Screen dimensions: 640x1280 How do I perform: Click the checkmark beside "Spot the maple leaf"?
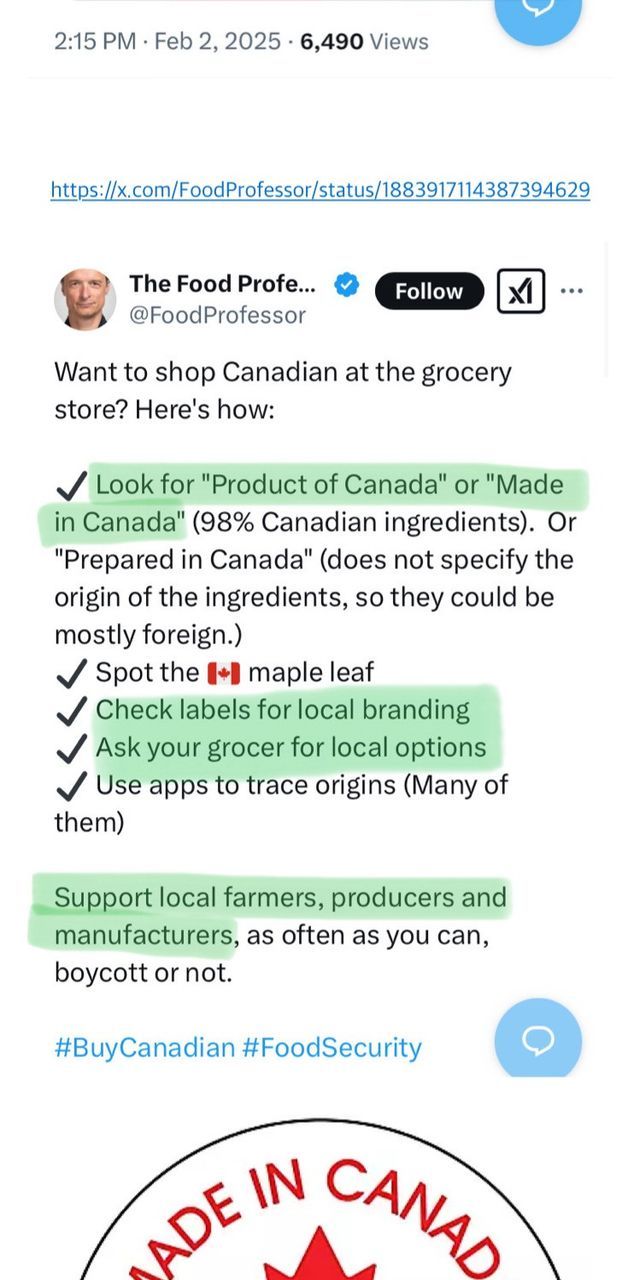pyautogui.click(x=70, y=673)
